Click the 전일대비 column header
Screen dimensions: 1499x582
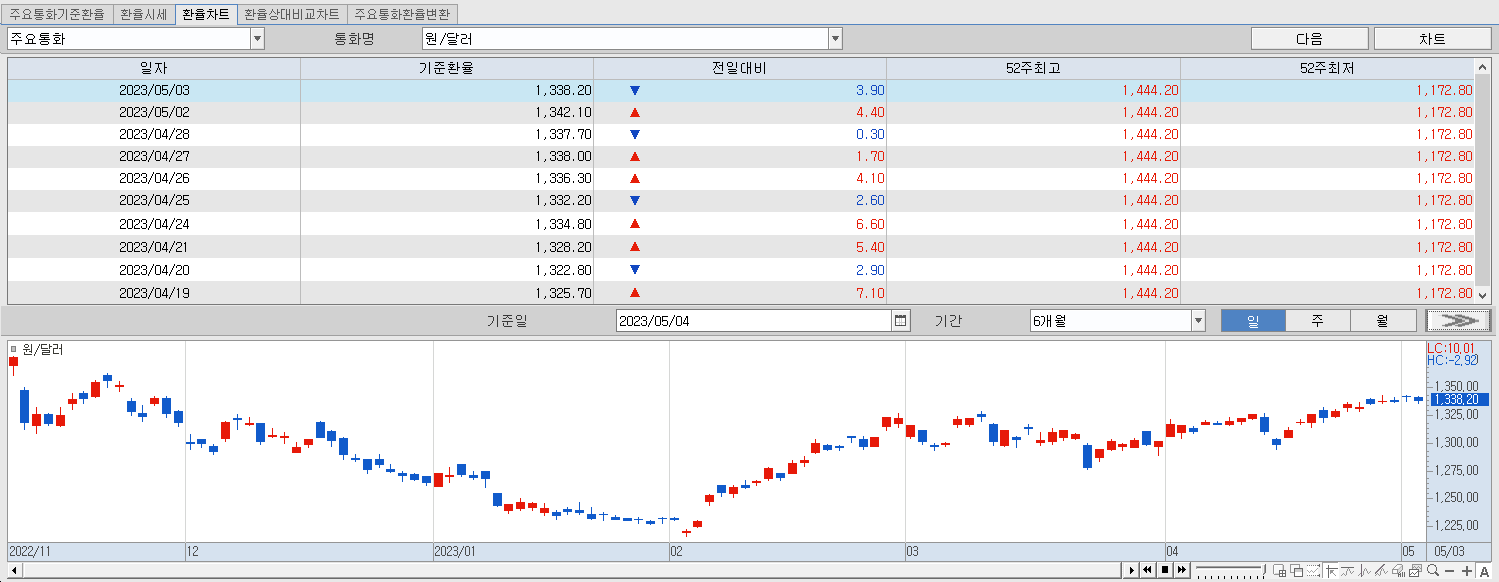tap(740, 68)
